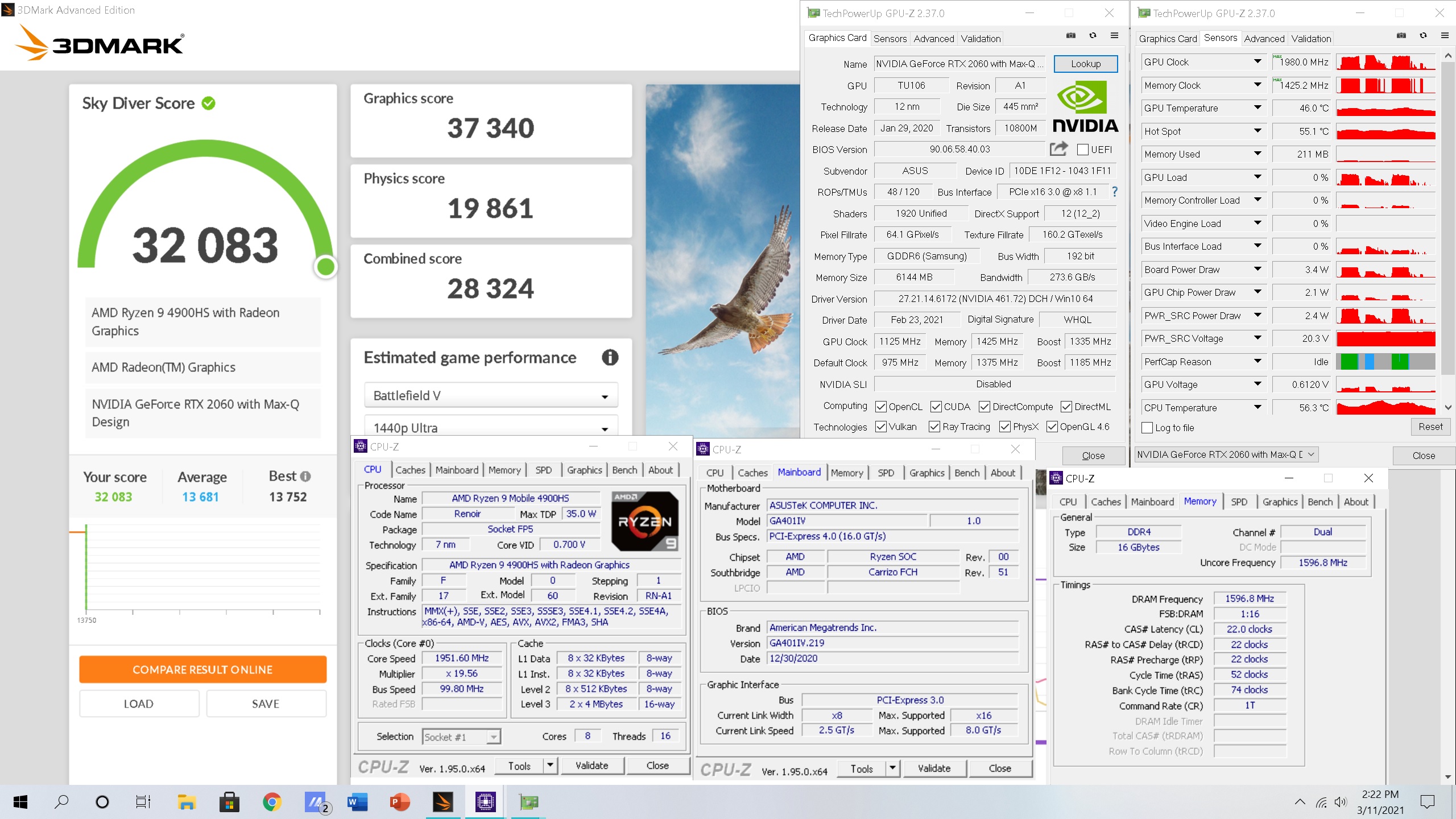Click the info icon next to Estimated game performance
The image size is (1456, 819).
coord(610,357)
